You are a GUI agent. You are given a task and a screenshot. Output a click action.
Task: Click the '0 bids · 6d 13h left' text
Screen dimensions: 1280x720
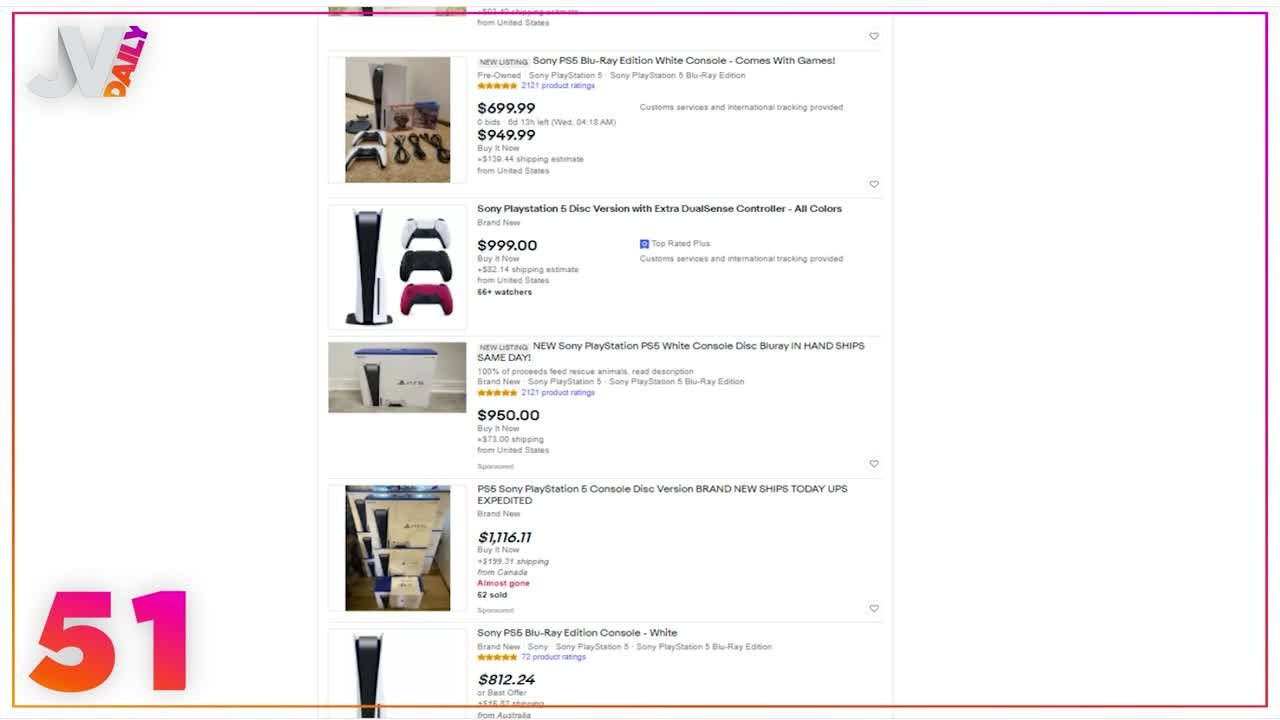(x=546, y=122)
